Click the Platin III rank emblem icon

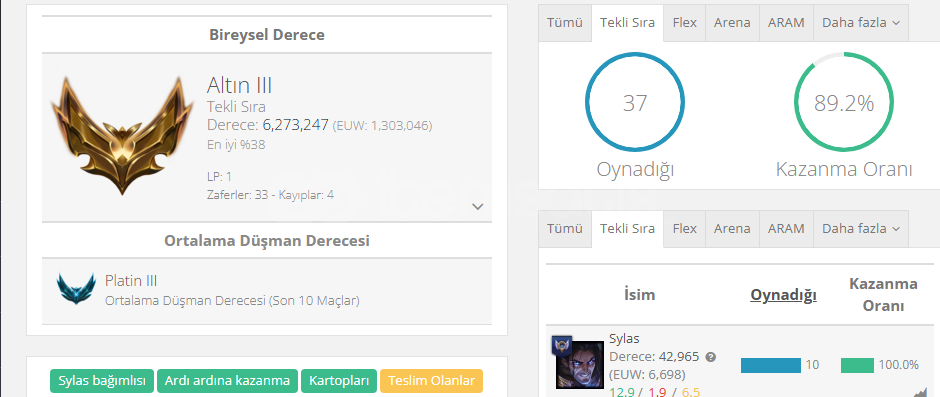[x=76, y=288]
